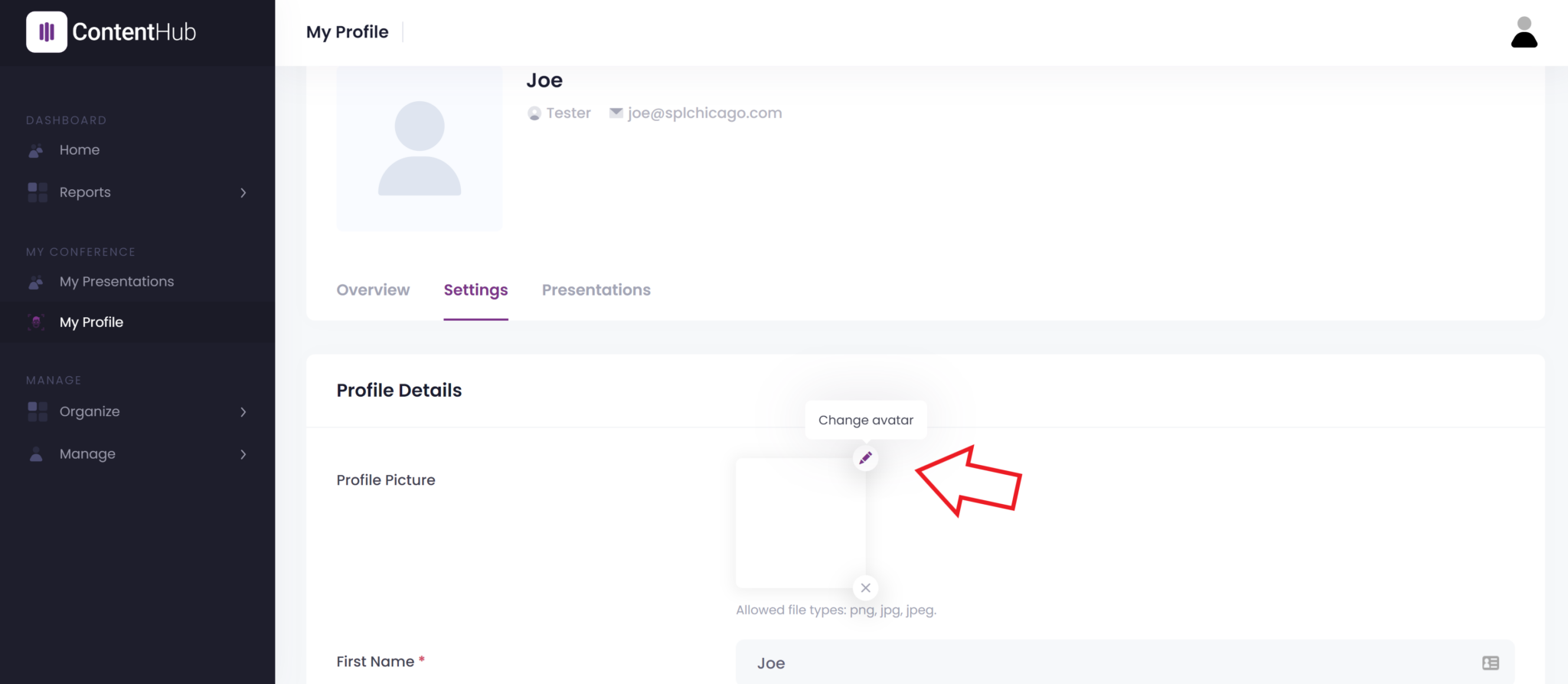The height and width of the screenshot is (684, 1568).
Task: Click the profile picture preview box
Action: tap(800, 523)
